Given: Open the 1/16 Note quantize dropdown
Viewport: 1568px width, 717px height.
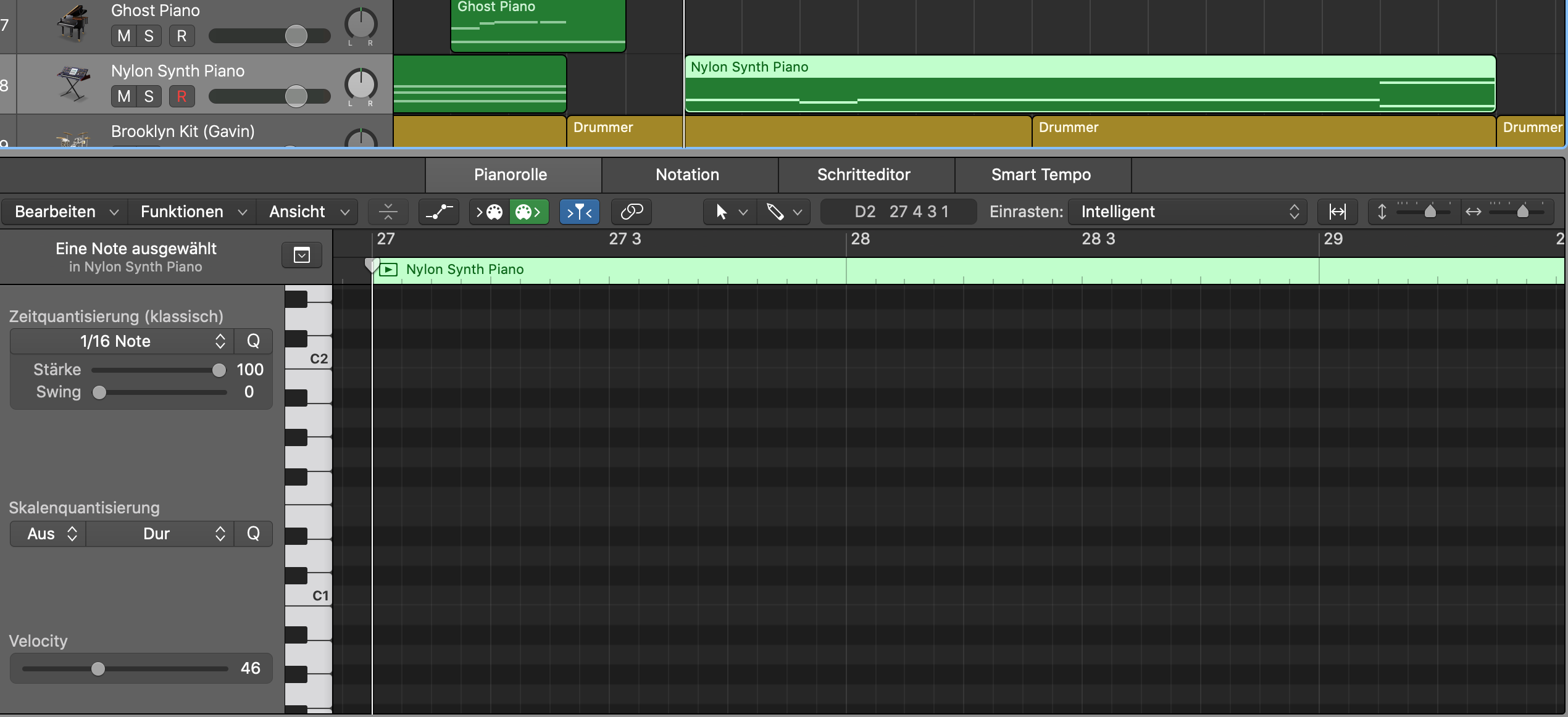Looking at the screenshot, I should [122, 341].
